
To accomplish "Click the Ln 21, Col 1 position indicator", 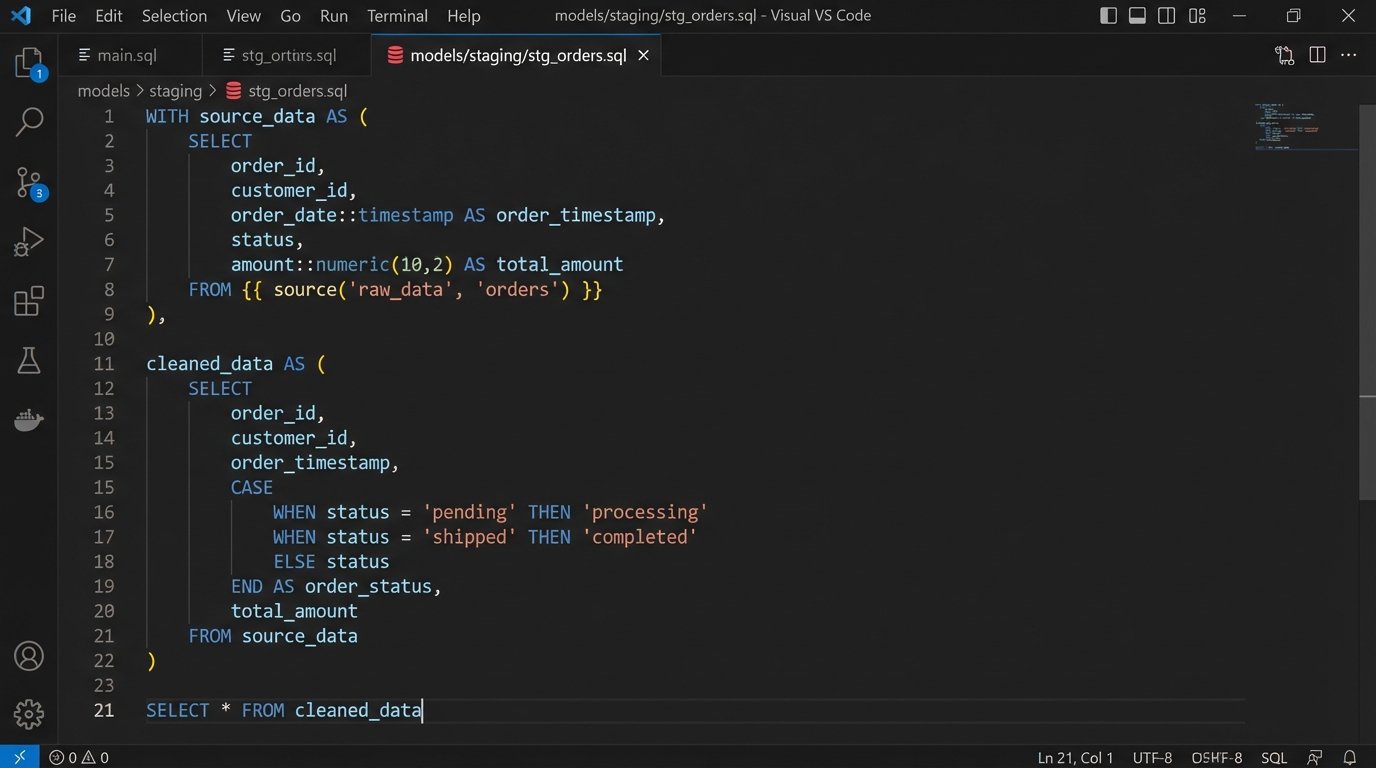I will tap(1076, 758).
